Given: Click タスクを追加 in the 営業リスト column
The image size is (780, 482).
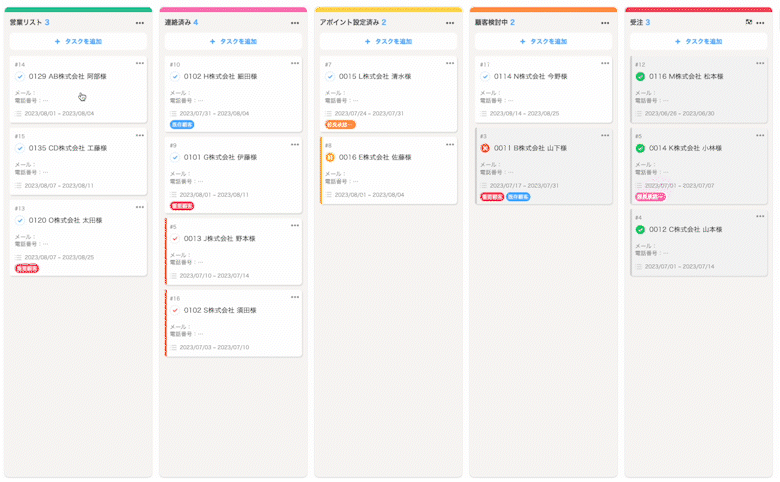Looking at the screenshot, I should pyautogui.click(x=78, y=41).
